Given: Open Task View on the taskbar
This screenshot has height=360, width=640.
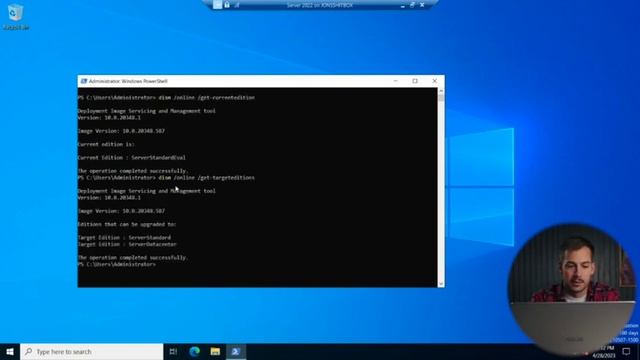Looking at the screenshot, I should (173, 351).
